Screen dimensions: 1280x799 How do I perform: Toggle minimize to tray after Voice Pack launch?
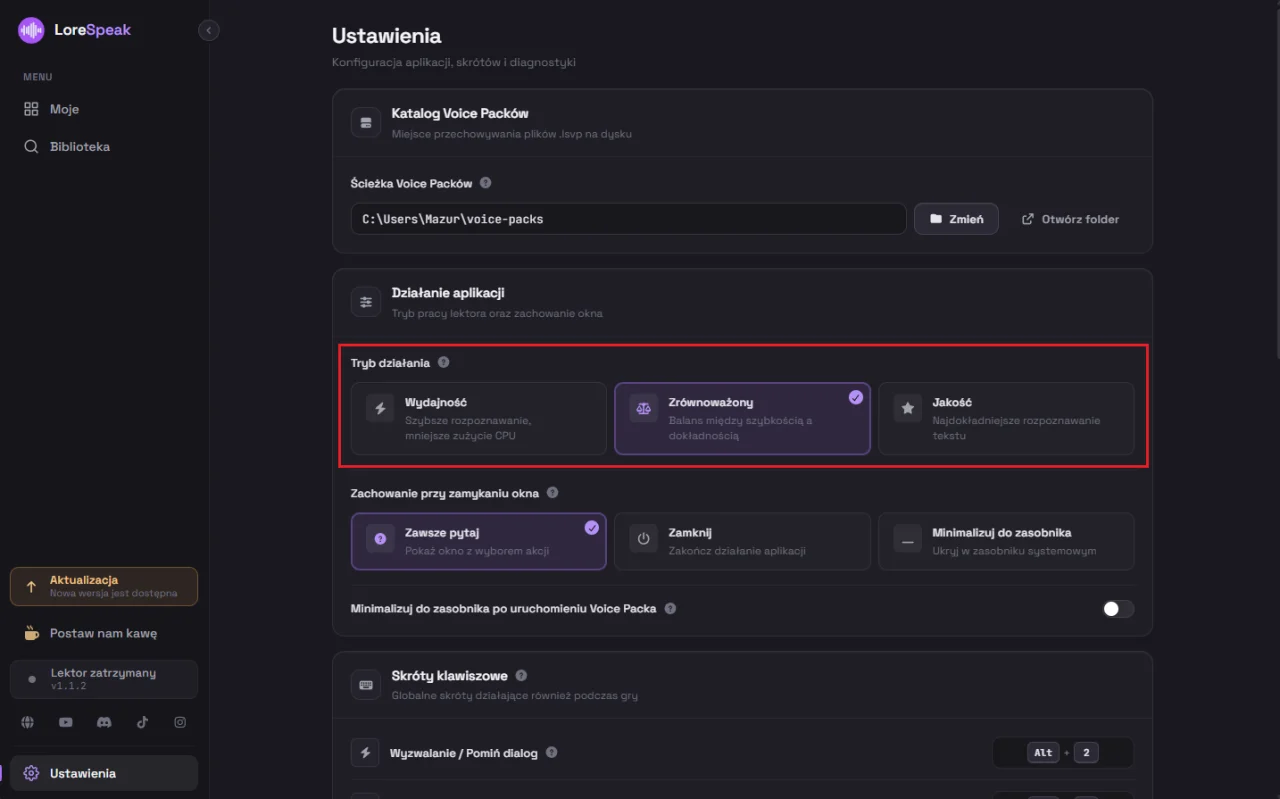point(1118,608)
